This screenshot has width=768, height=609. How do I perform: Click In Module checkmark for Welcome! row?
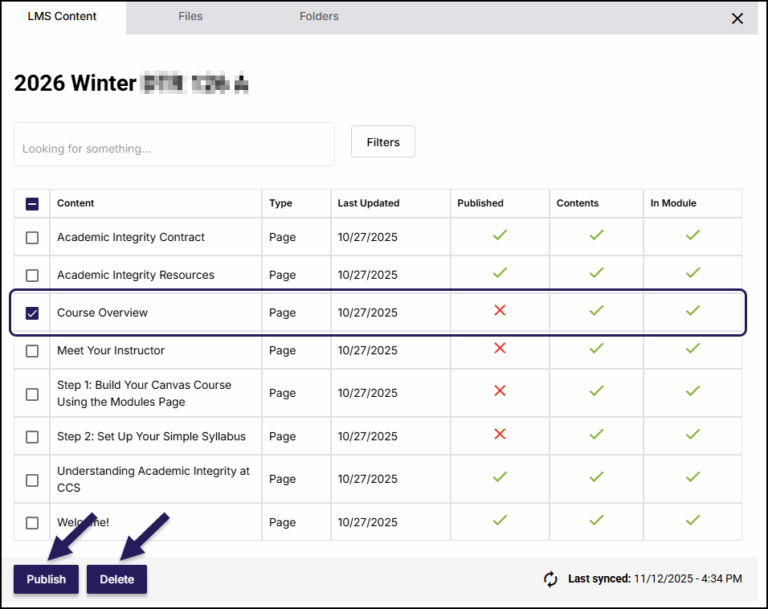point(693,520)
